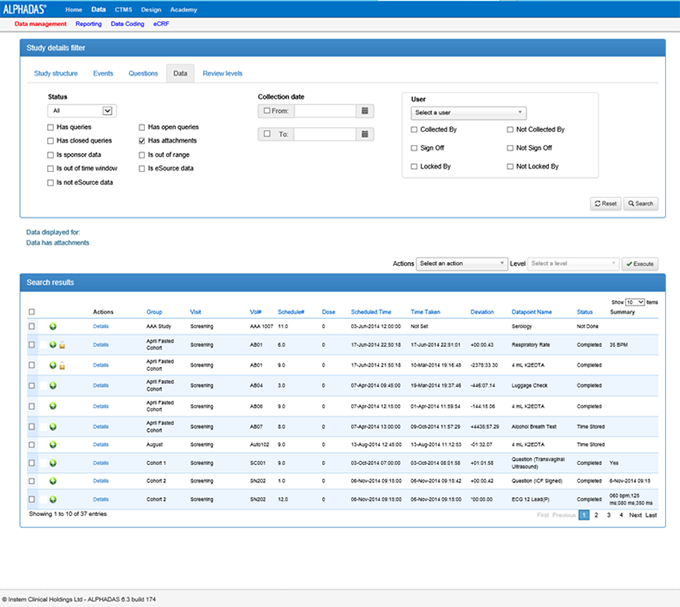Select all rows with the header checkbox
Screen dimensions: 680x607
32,312
